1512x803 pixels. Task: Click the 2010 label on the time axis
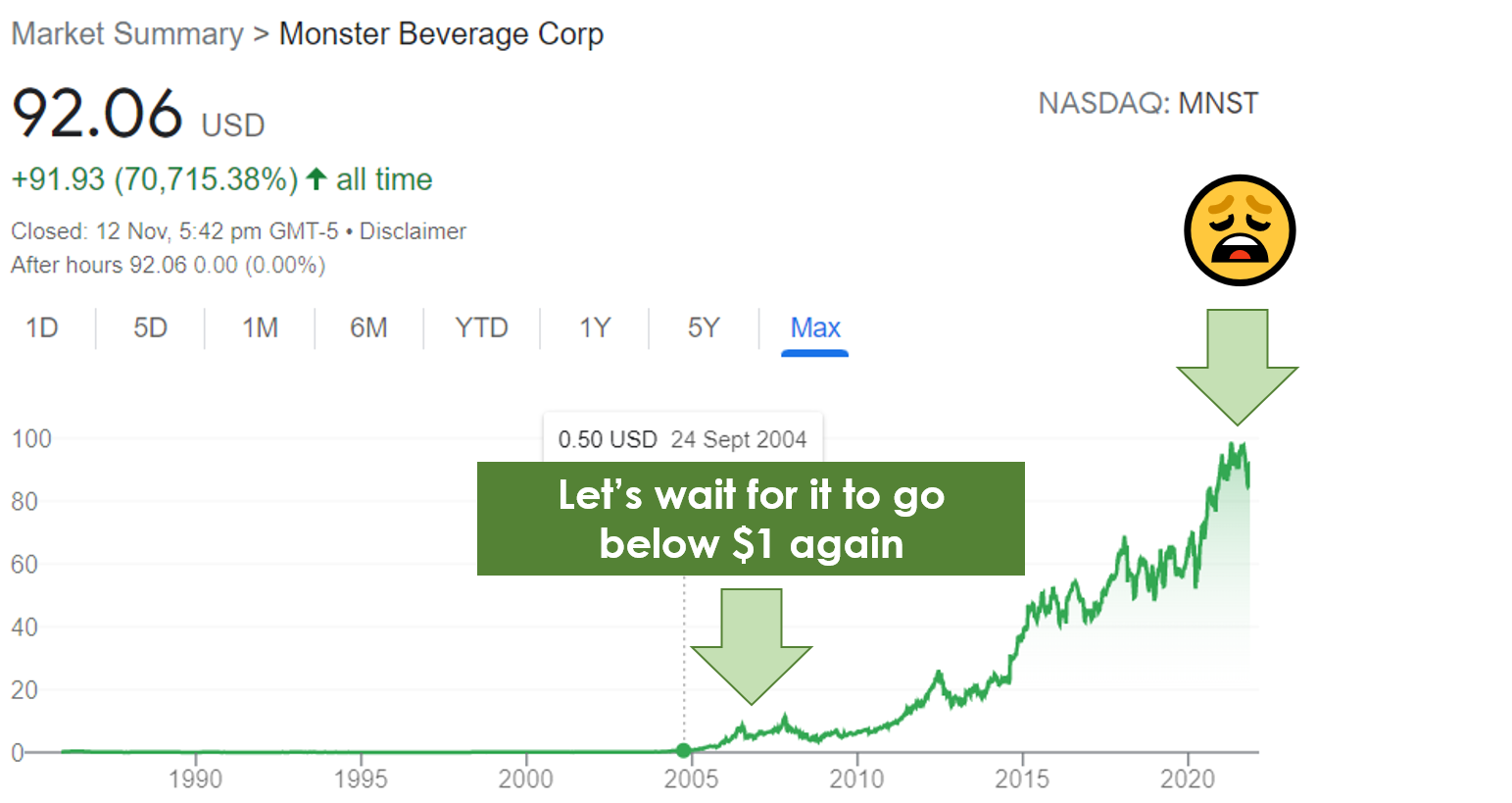tap(856, 778)
